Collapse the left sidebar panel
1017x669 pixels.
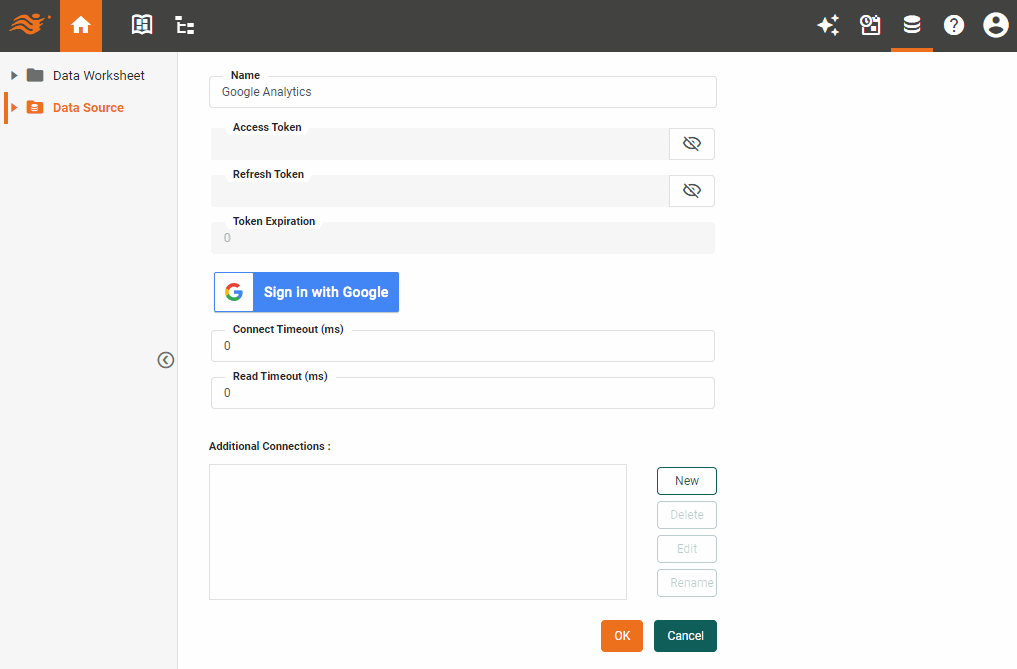(x=165, y=359)
